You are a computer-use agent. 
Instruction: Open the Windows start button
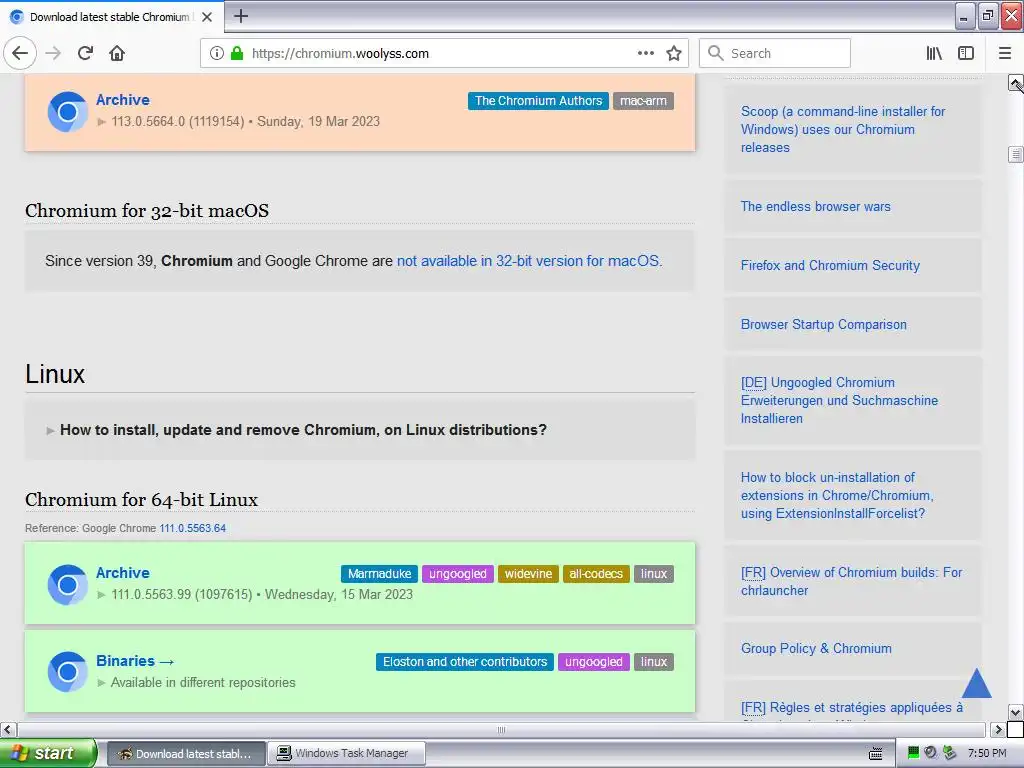(47, 753)
